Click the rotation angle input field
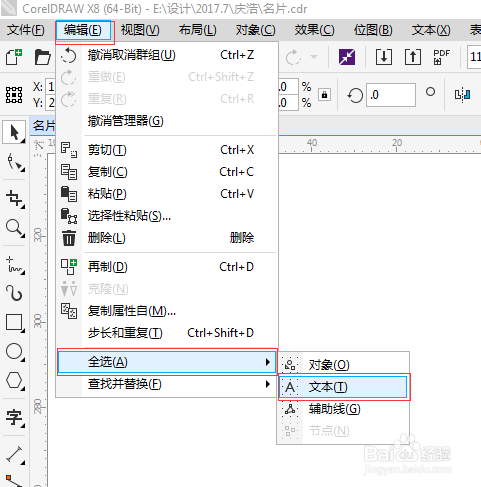 click(x=391, y=95)
